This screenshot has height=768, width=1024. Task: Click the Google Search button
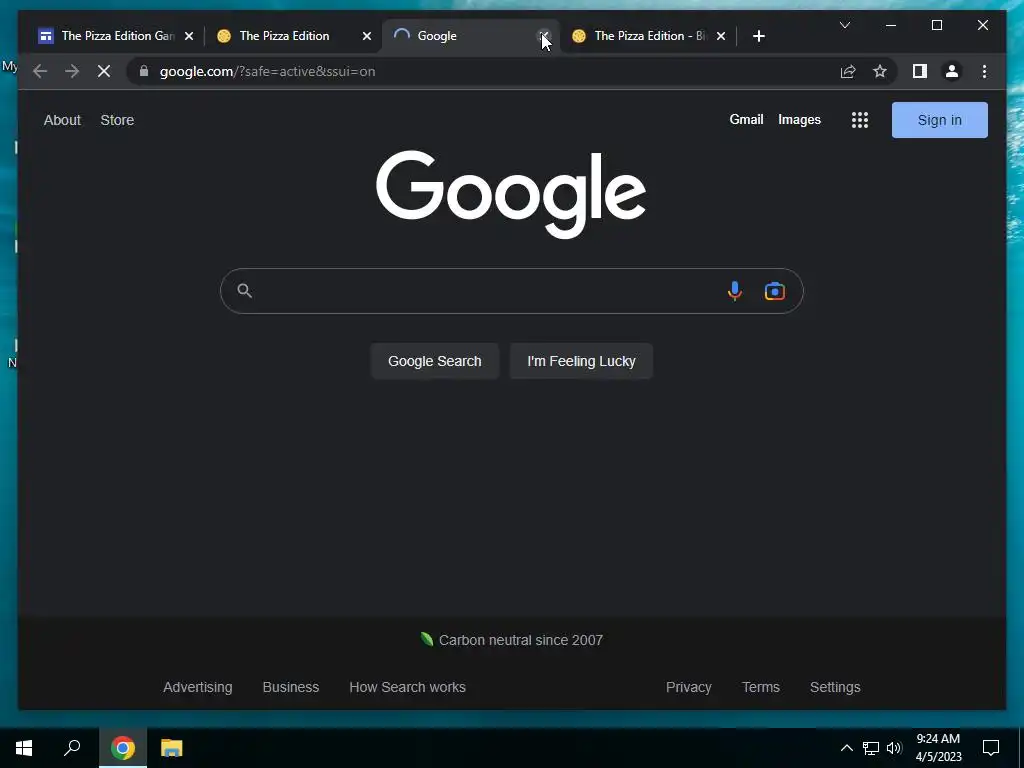click(435, 361)
